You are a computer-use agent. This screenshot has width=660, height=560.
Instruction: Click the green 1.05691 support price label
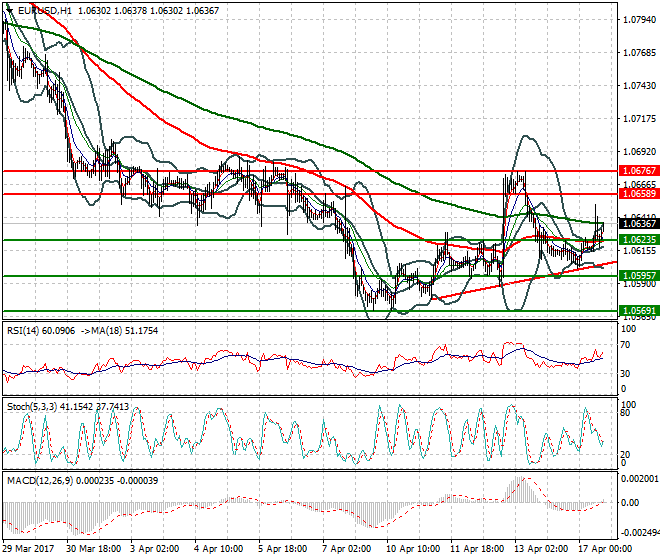(x=639, y=311)
